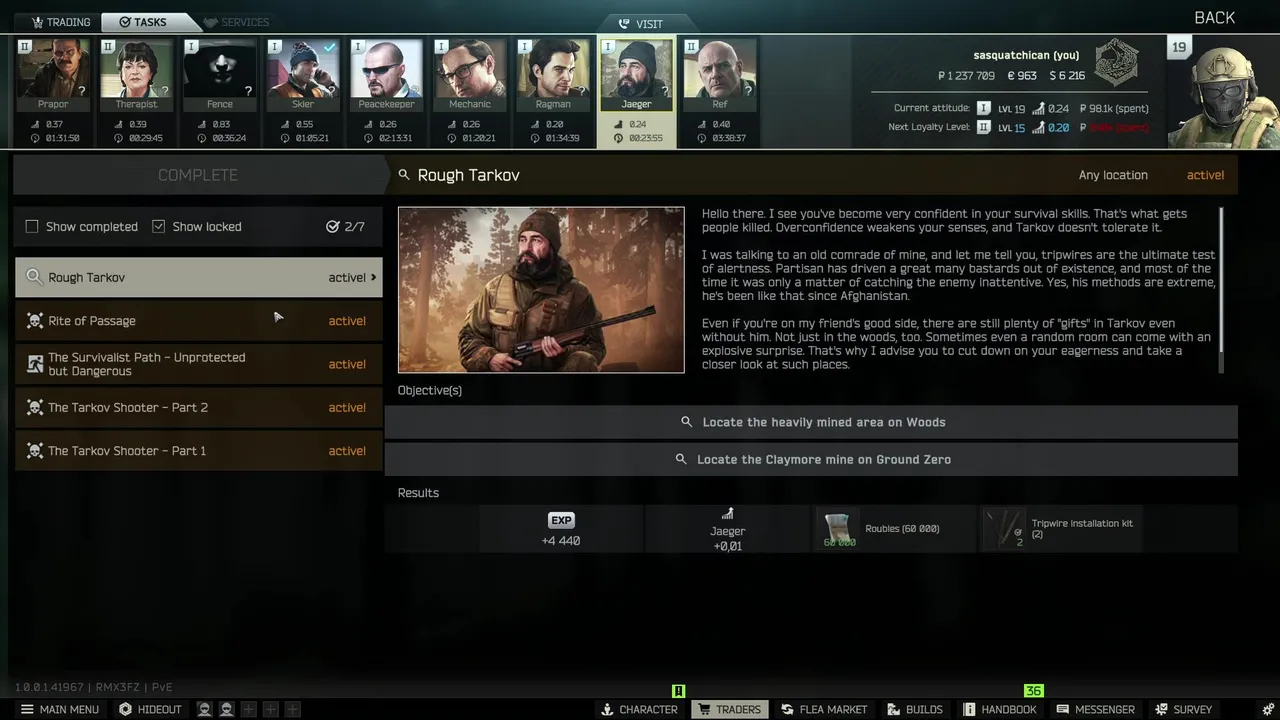Select Peacekeeper trader portrait
The height and width of the screenshot is (720, 1280).
point(386,75)
